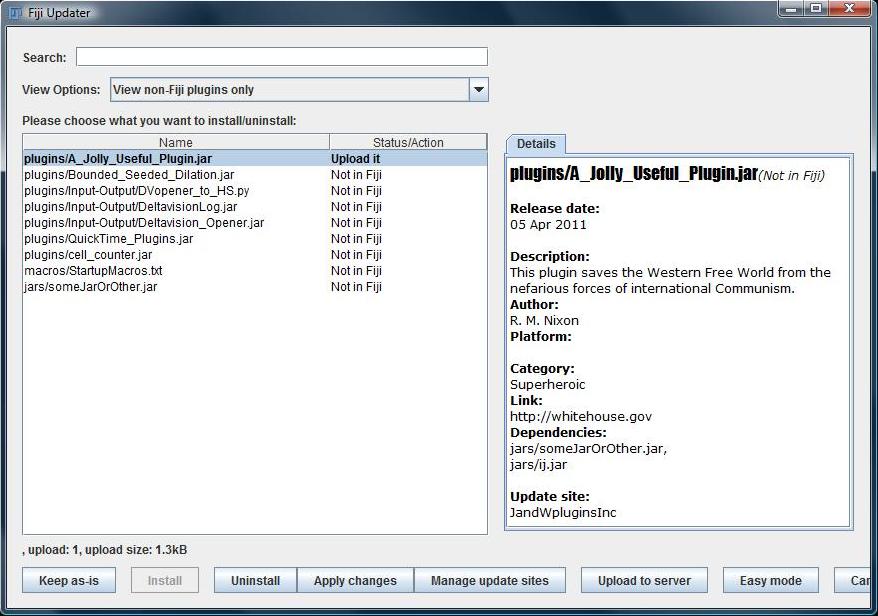Click the 'Superheroic' category value
878x616 pixels.
(x=548, y=385)
